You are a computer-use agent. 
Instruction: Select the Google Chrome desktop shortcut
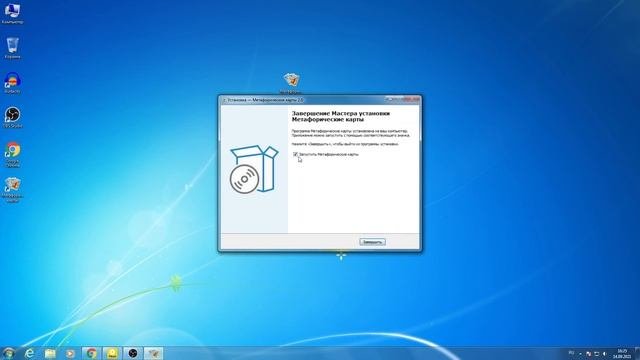13,154
